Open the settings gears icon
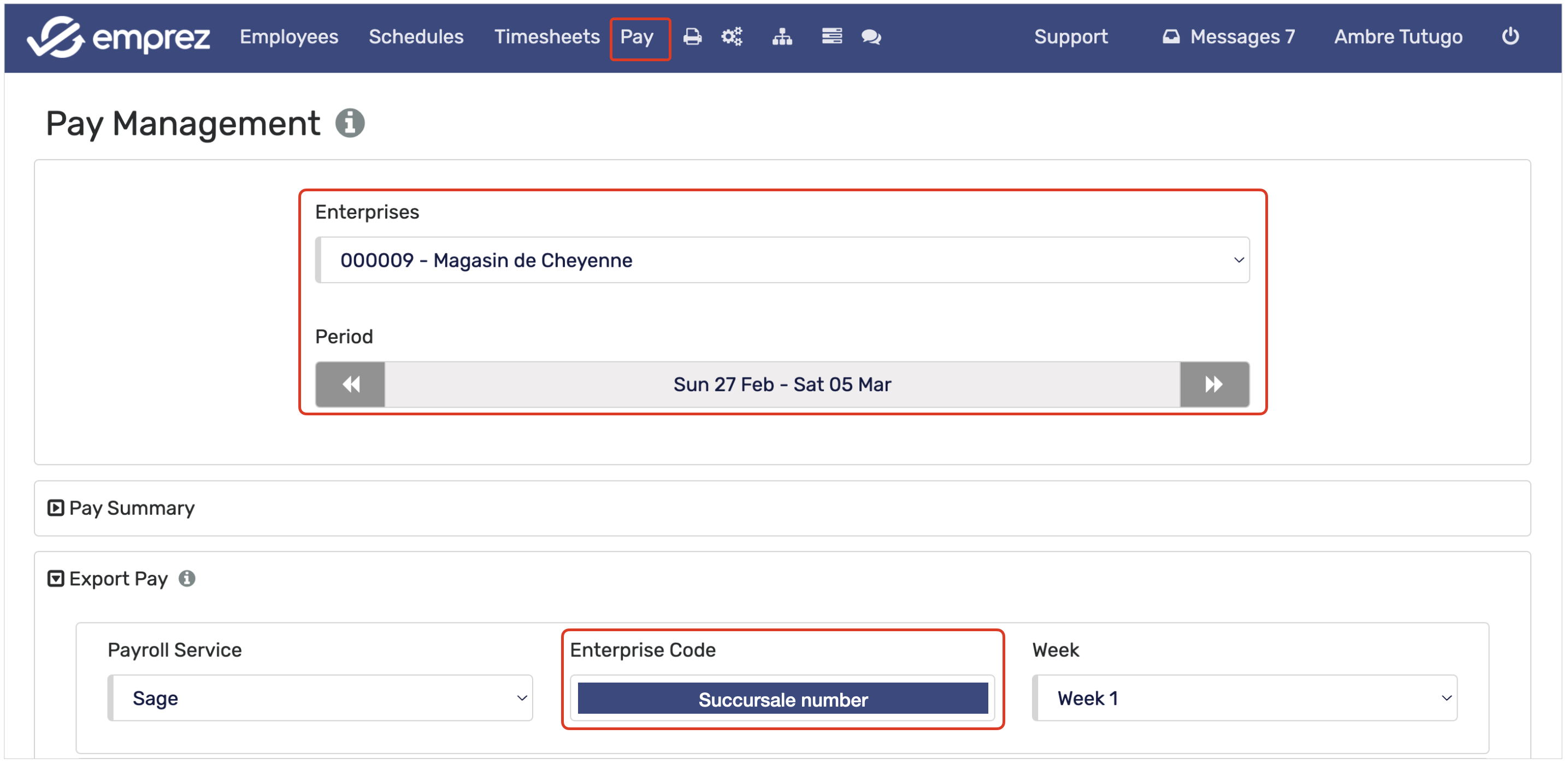 tap(732, 37)
